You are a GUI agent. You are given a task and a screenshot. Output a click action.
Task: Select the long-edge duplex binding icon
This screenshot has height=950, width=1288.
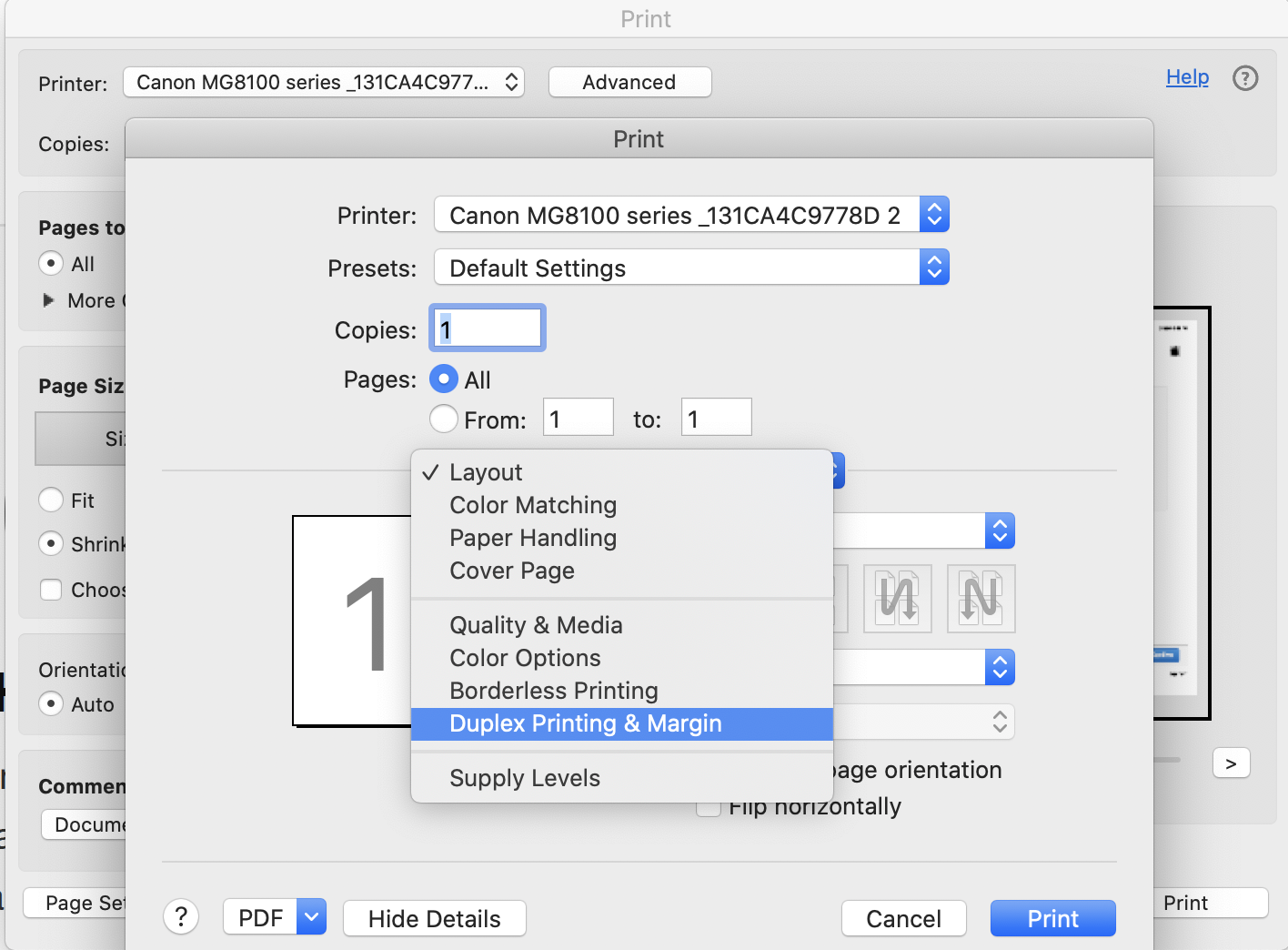(x=898, y=599)
